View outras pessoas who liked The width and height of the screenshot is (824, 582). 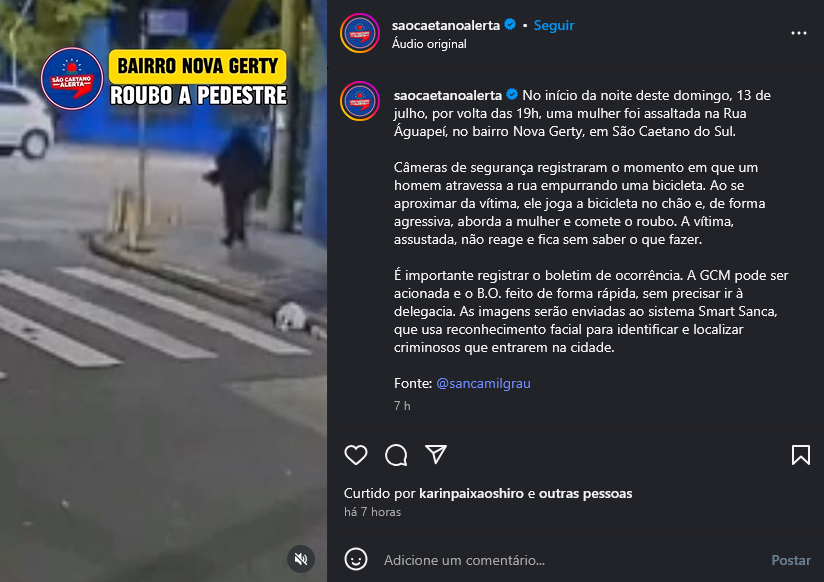point(585,493)
